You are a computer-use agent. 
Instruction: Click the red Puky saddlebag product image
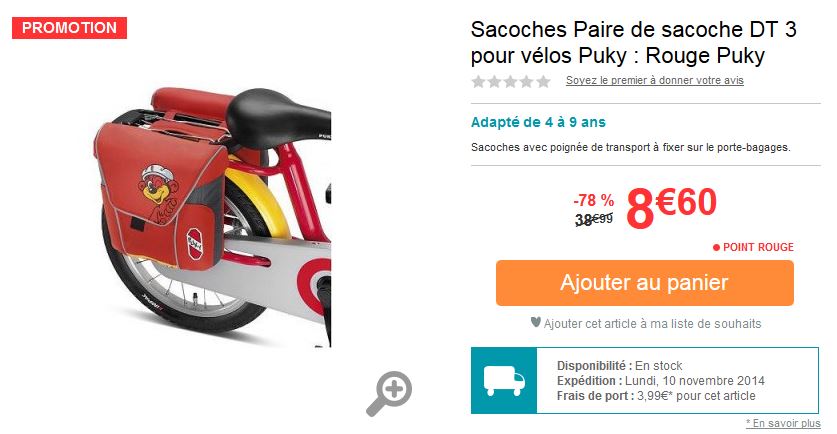[x=212, y=216]
